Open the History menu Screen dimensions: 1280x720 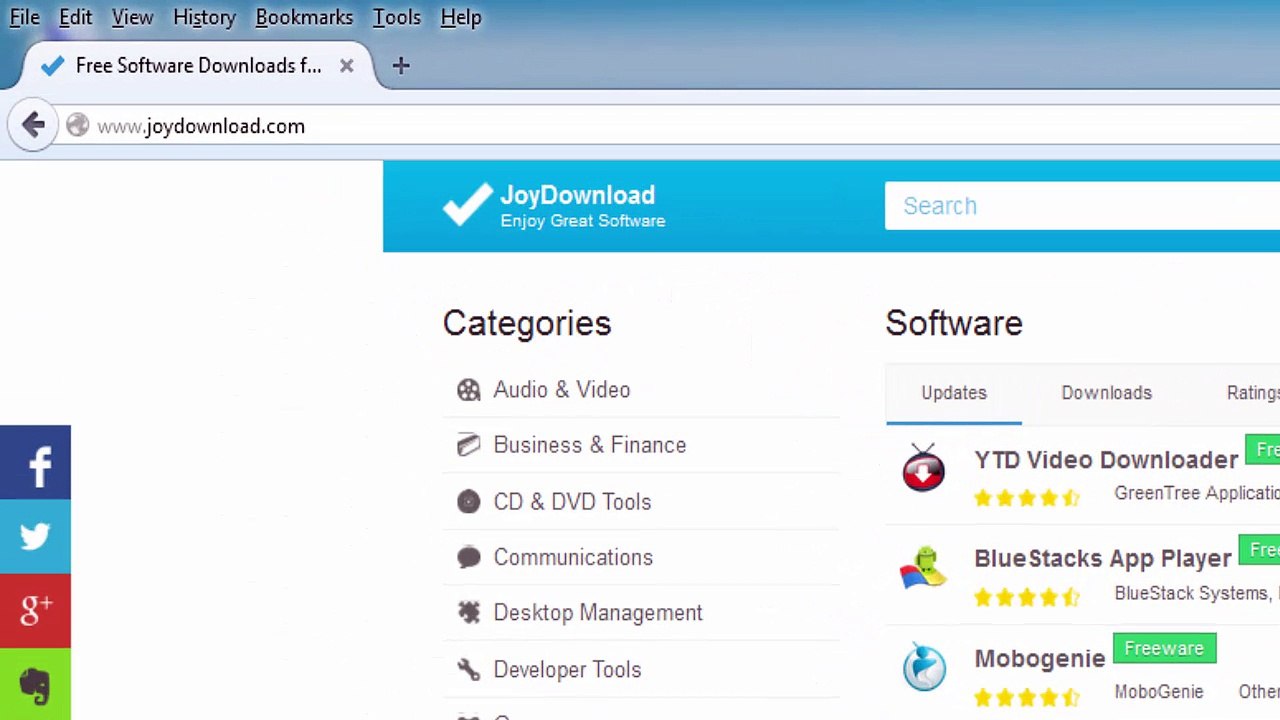click(x=204, y=17)
